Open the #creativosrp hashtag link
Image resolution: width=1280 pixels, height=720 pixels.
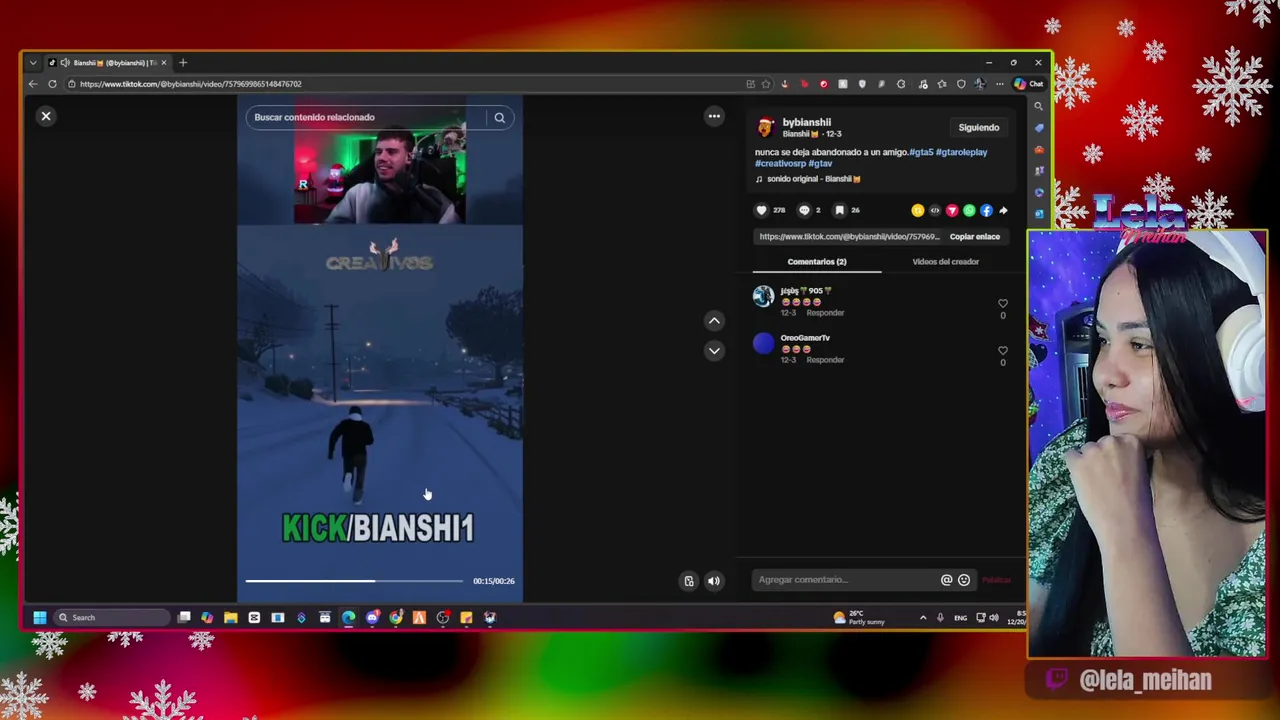(x=780, y=163)
